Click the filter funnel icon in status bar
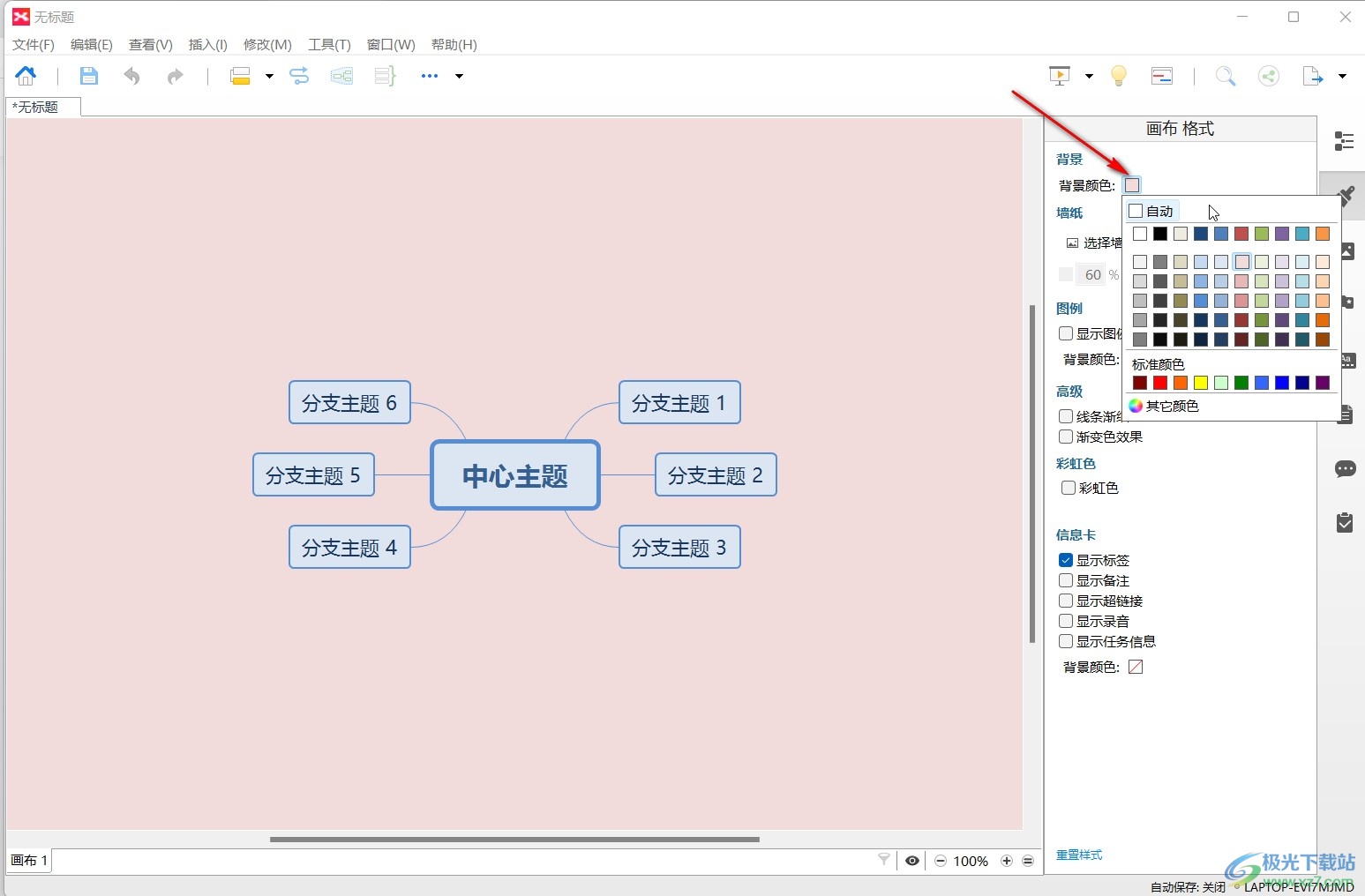This screenshot has height=896, width=1365. pyautogui.click(x=884, y=860)
